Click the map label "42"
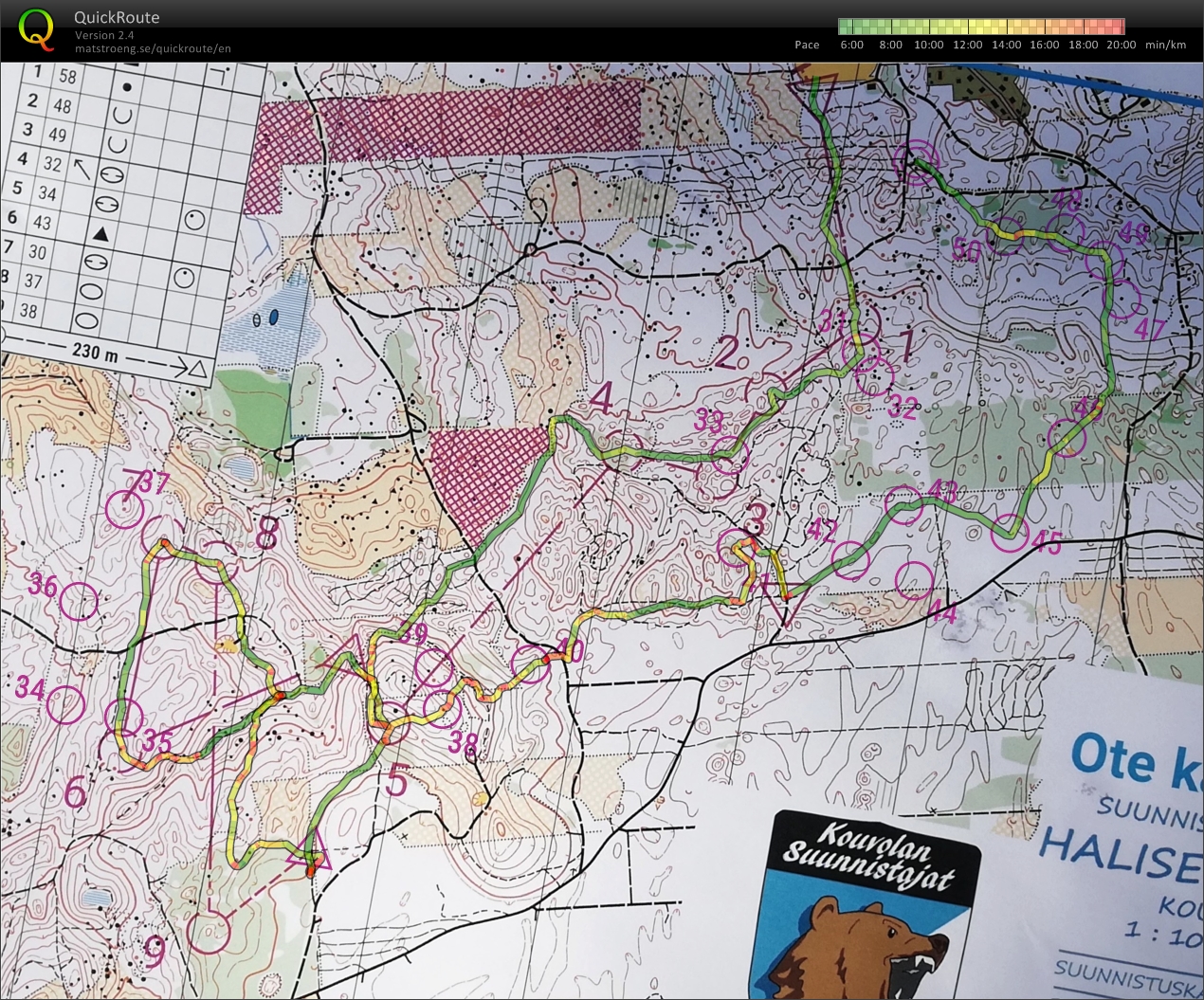The image size is (1204, 1000). [x=822, y=530]
